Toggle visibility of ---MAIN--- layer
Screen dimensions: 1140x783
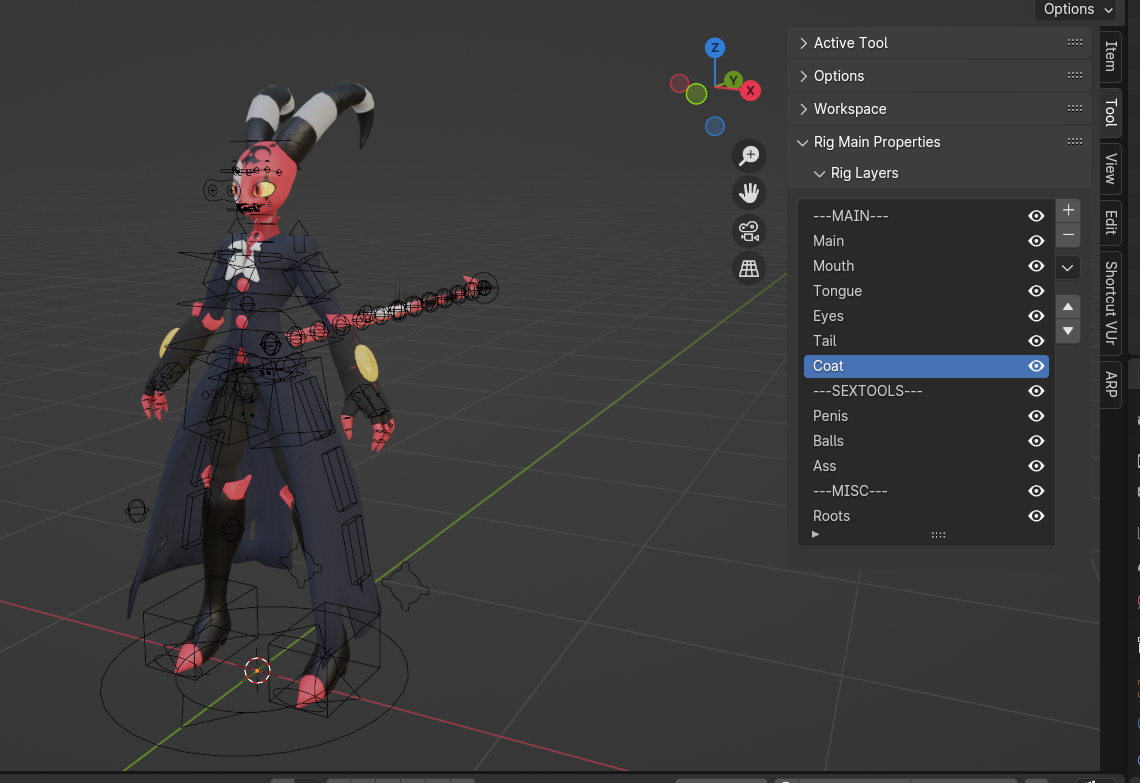(x=1036, y=216)
